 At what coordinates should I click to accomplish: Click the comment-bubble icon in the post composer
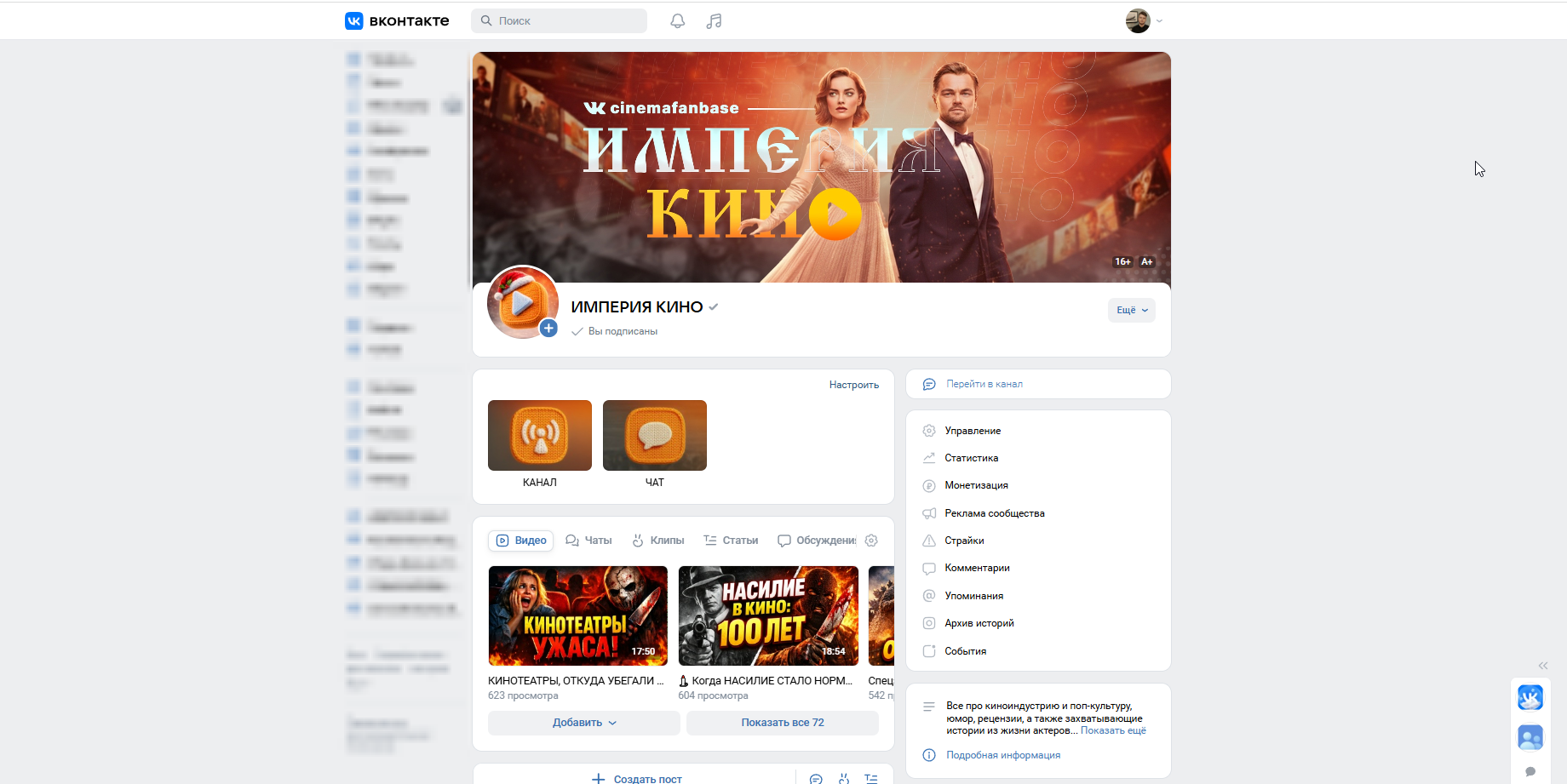(816, 779)
